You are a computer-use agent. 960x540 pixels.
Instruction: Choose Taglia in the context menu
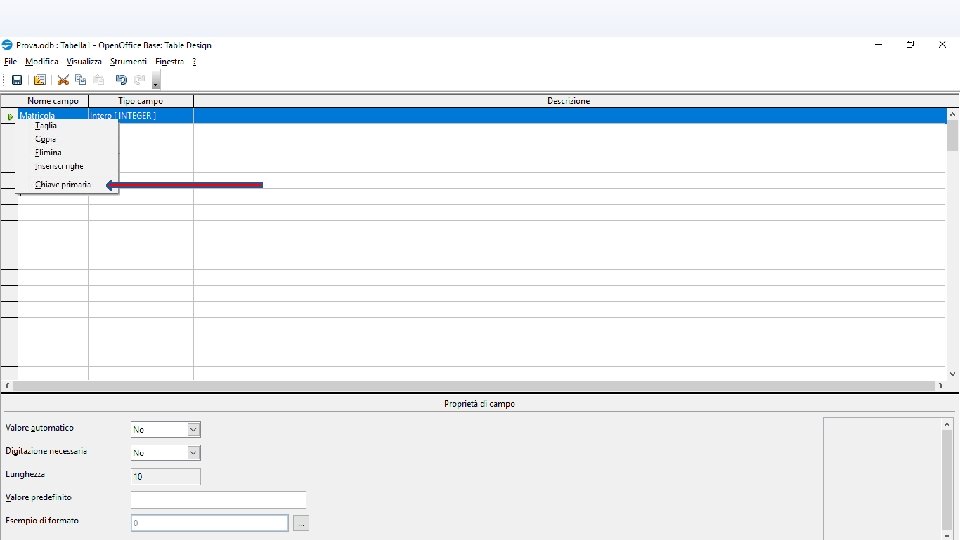click(x=45, y=126)
